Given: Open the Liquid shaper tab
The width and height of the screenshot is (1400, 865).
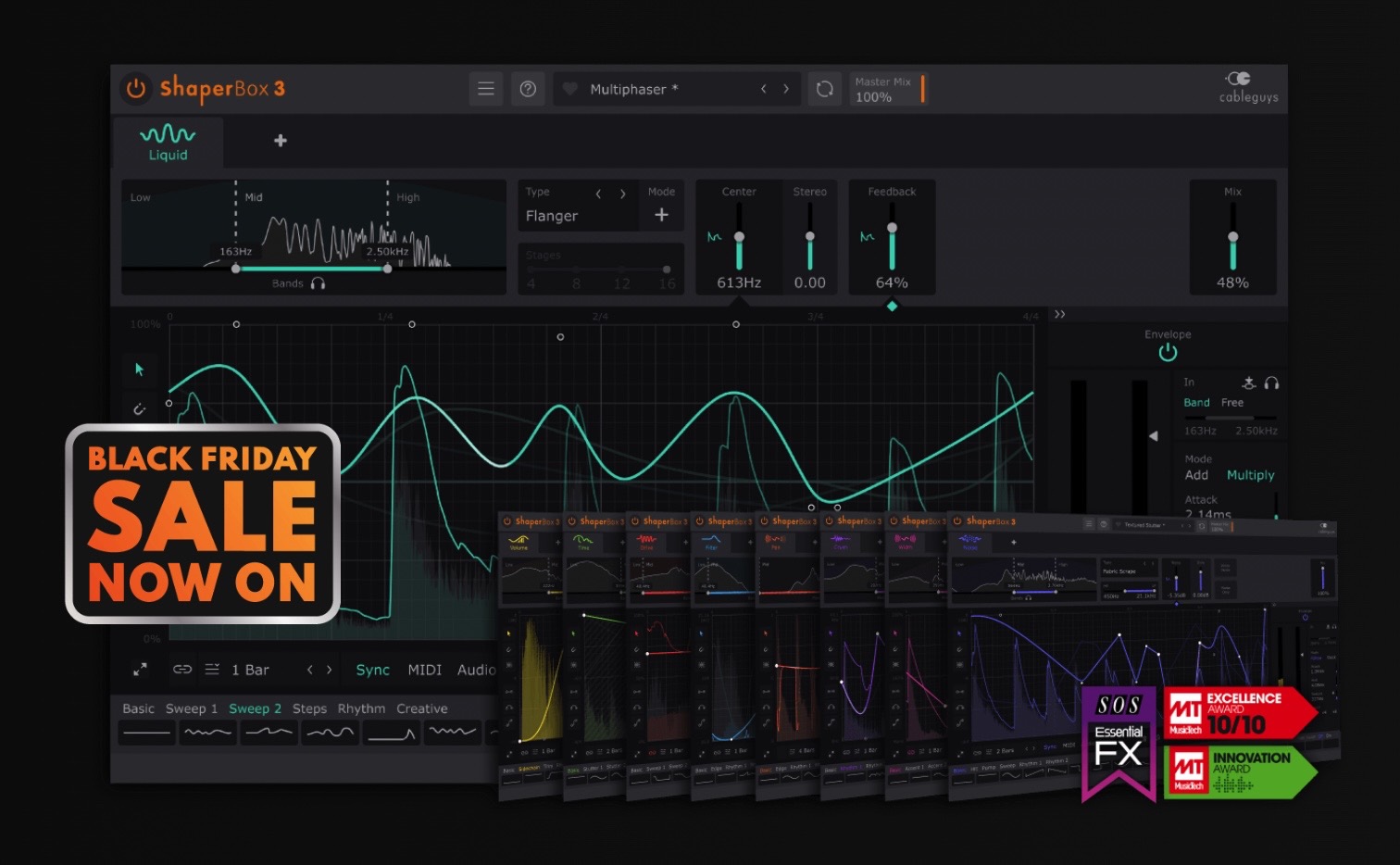Looking at the screenshot, I should pyautogui.click(x=168, y=143).
